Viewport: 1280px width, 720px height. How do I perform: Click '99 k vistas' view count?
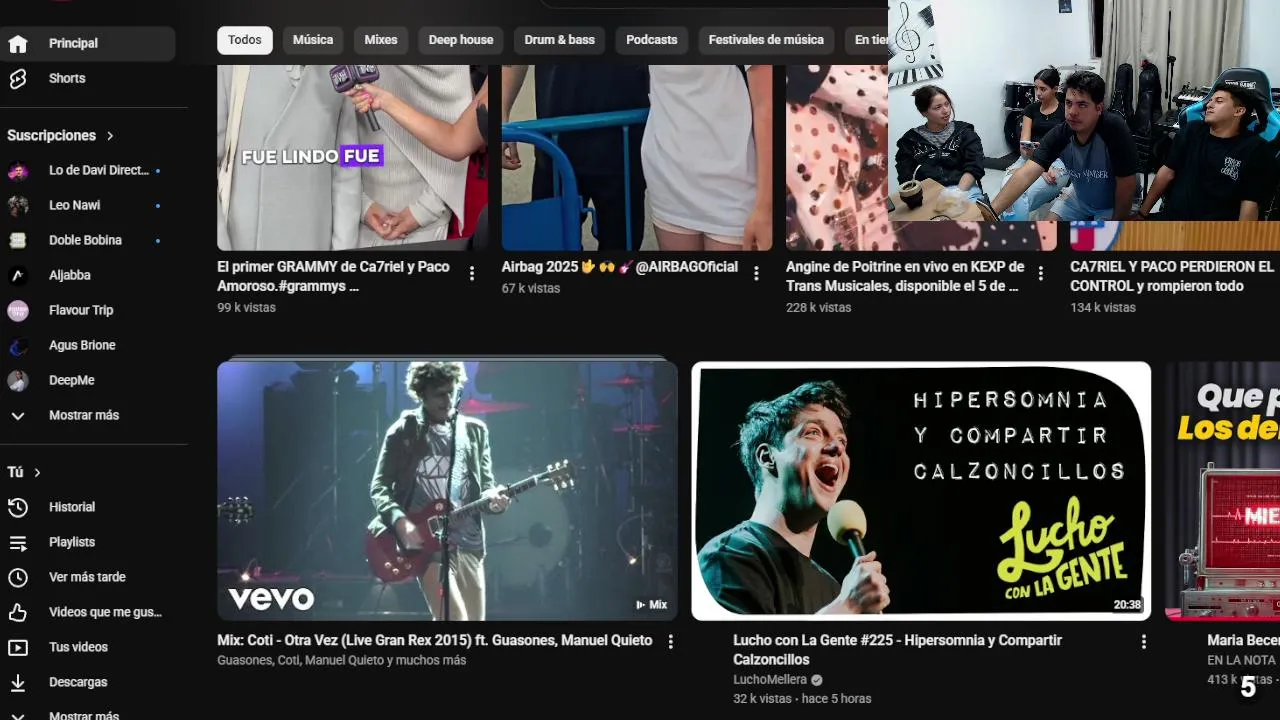pos(246,308)
